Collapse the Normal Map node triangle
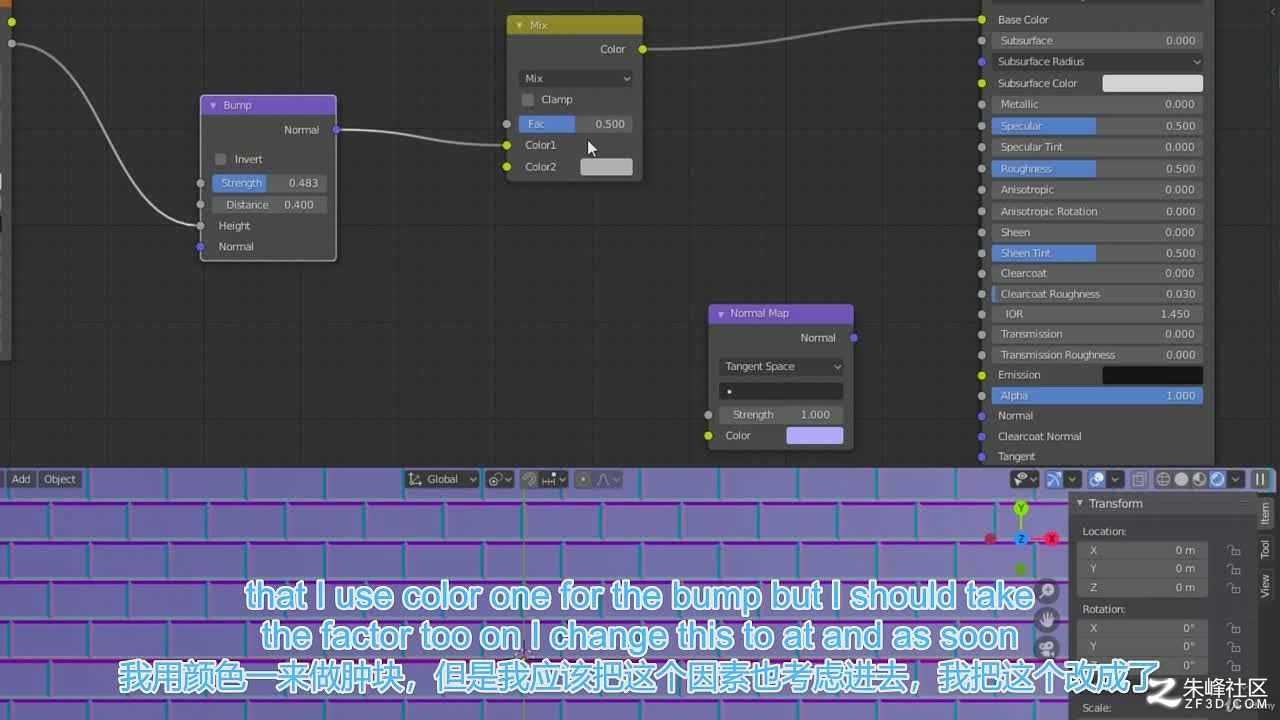 pyautogui.click(x=719, y=314)
